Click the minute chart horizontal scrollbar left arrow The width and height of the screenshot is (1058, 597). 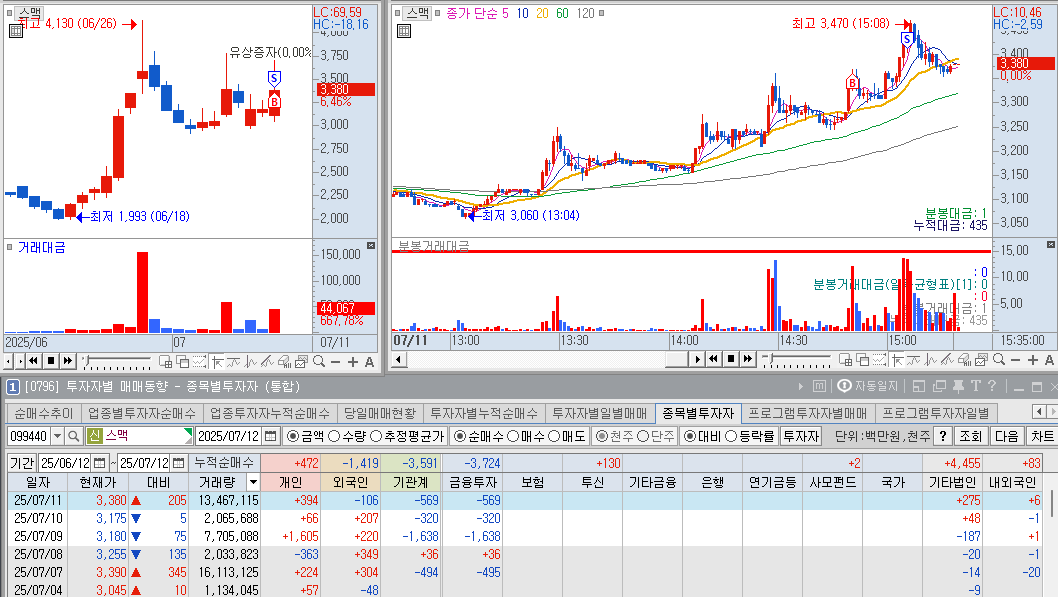pos(399,359)
